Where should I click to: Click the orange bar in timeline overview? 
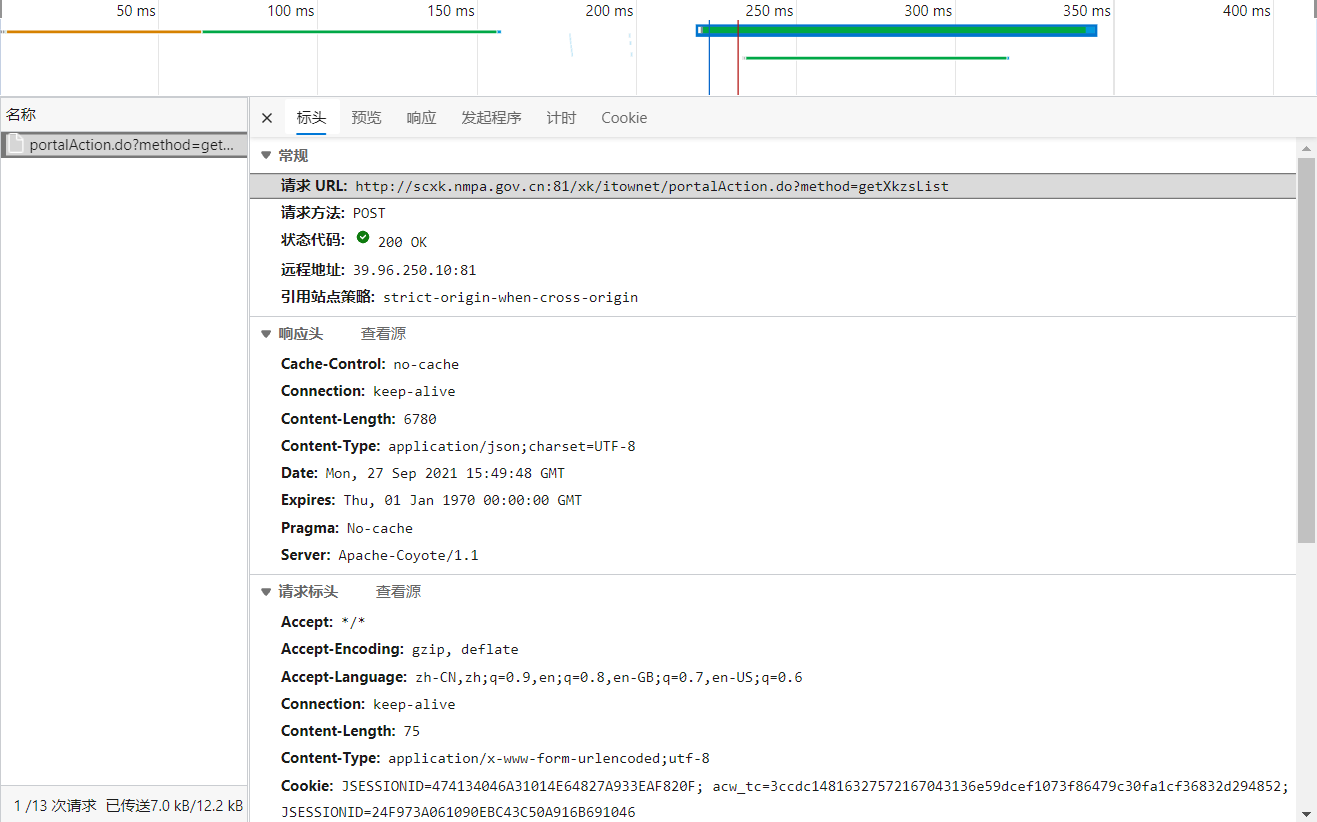coord(104,31)
